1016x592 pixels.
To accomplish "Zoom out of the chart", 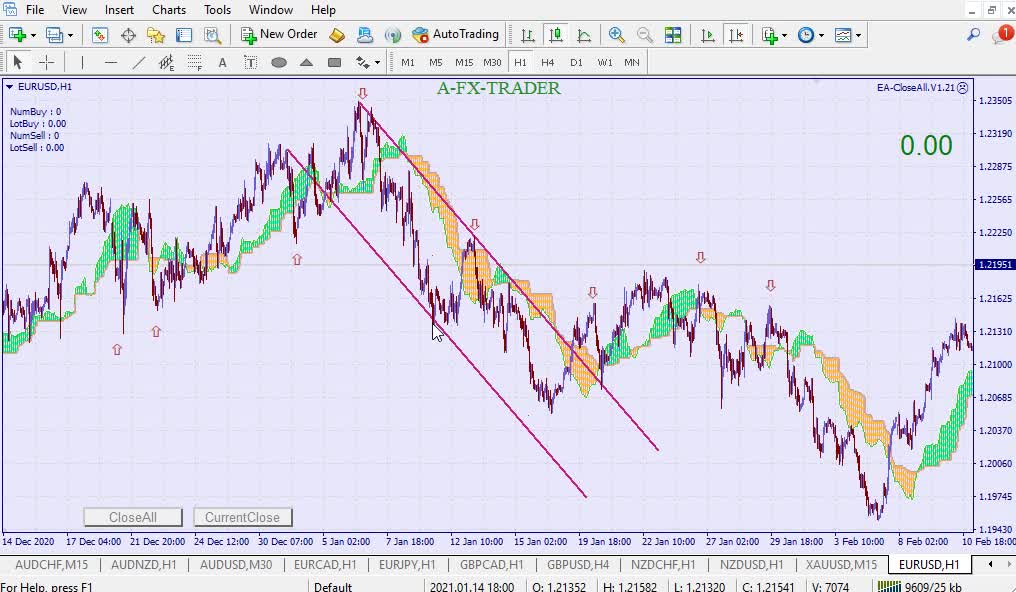I will (x=645, y=35).
